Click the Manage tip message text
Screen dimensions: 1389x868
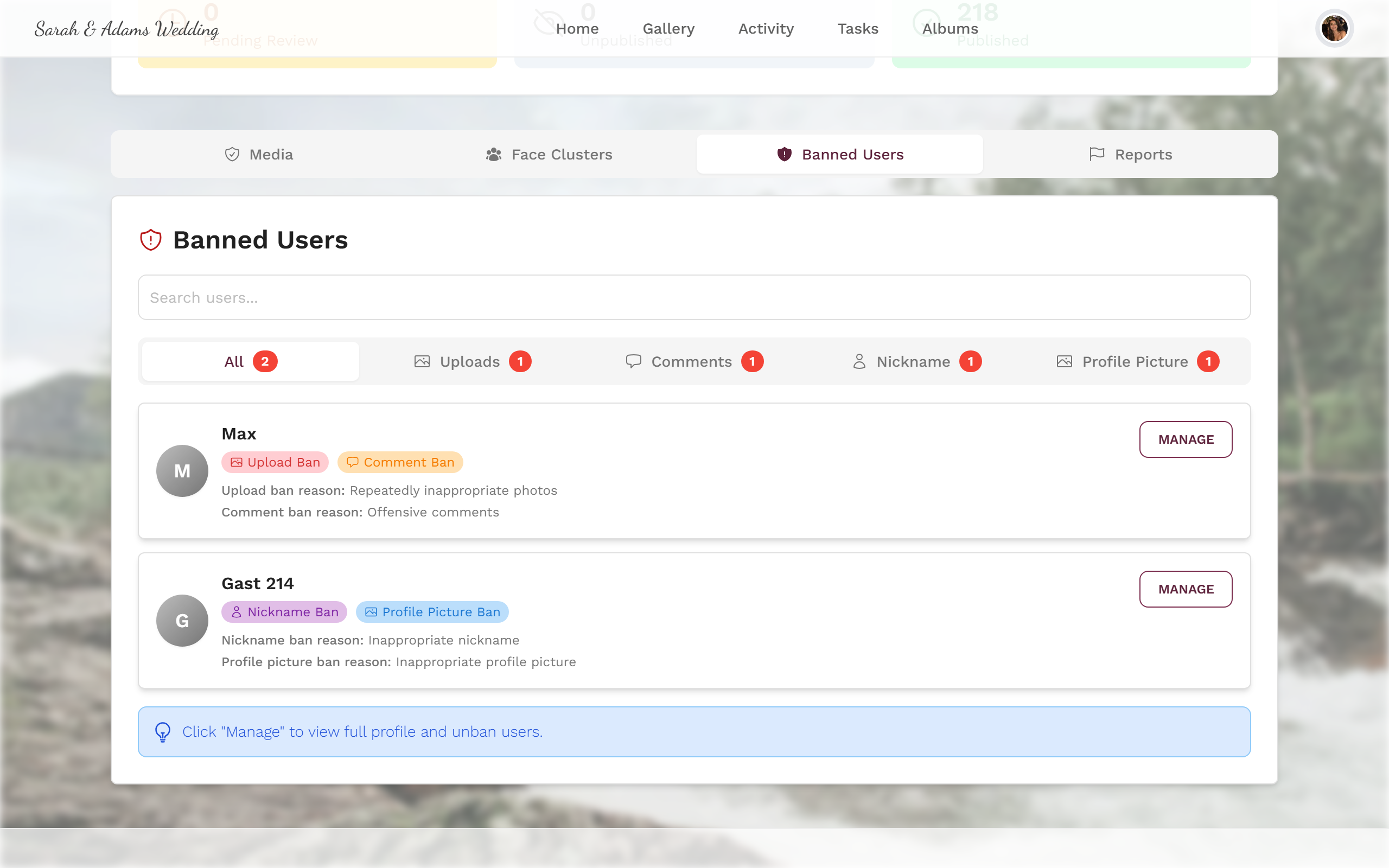pyautogui.click(x=362, y=732)
